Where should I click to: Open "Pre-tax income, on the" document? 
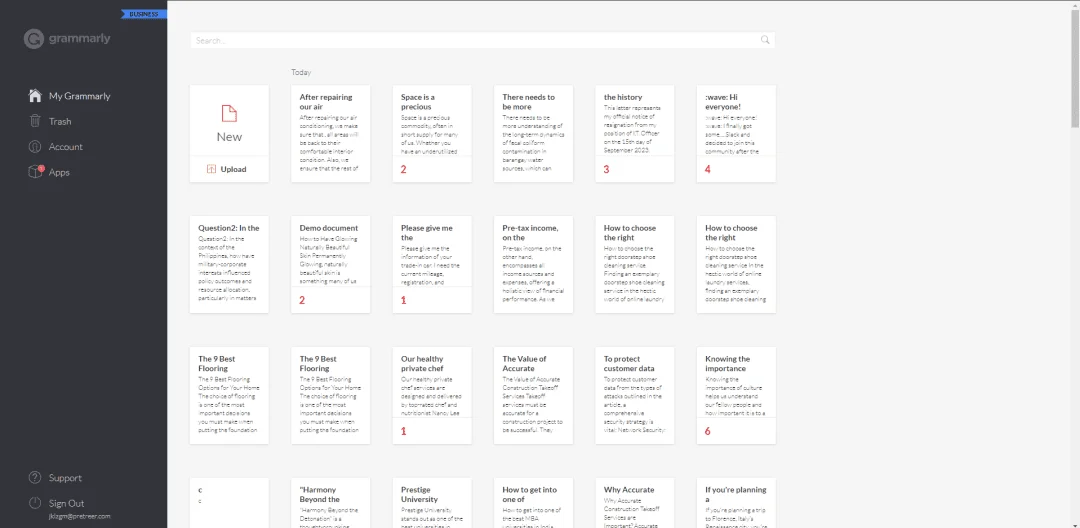pos(533,264)
